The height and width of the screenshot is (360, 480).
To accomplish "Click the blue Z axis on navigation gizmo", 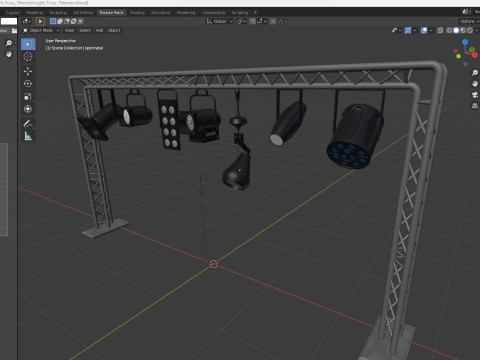I will pyautogui.click(x=465, y=42).
